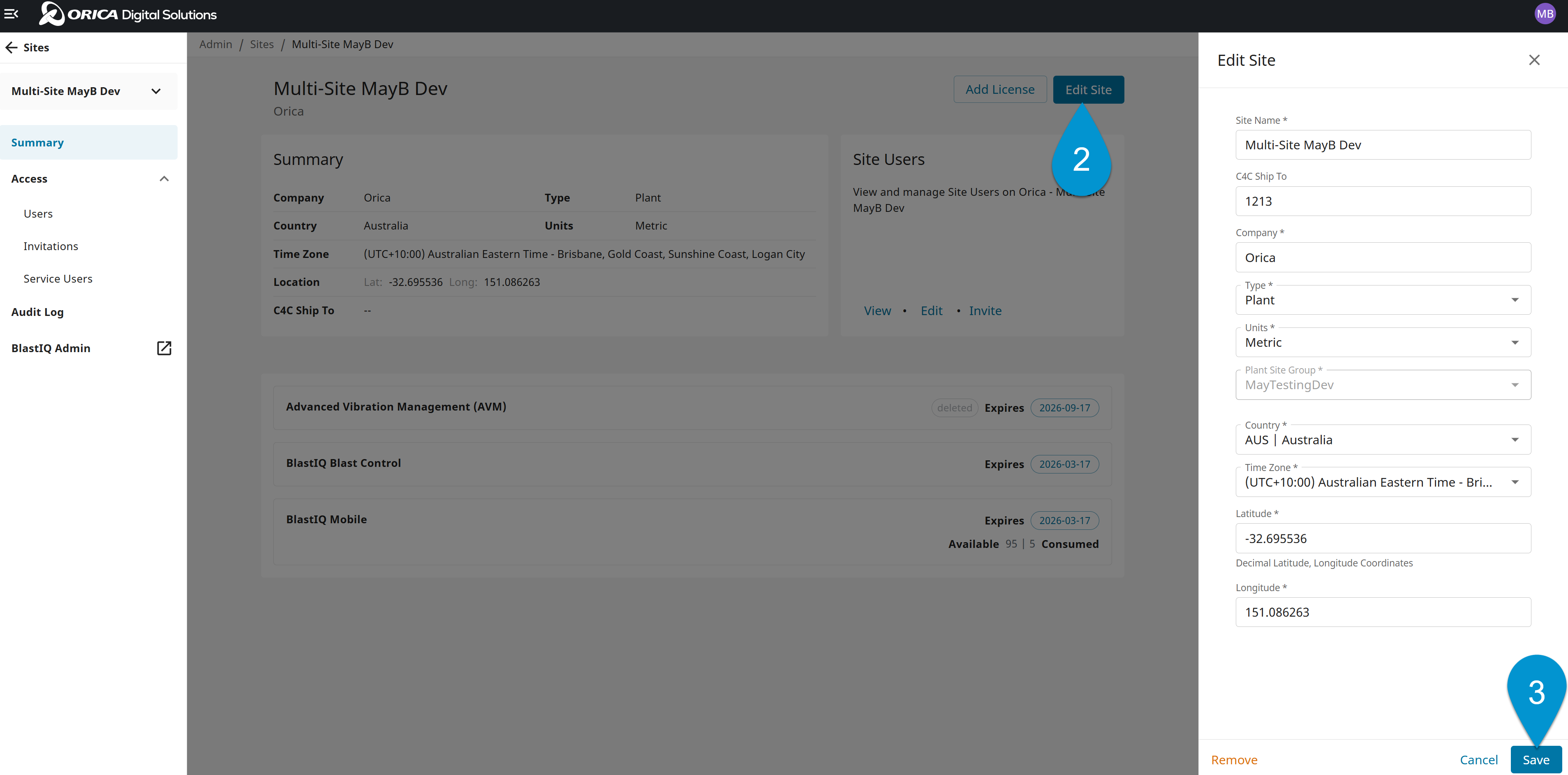
Task: Click the AVM expiry date 2026-09-17
Action: tap(1065, 408)
